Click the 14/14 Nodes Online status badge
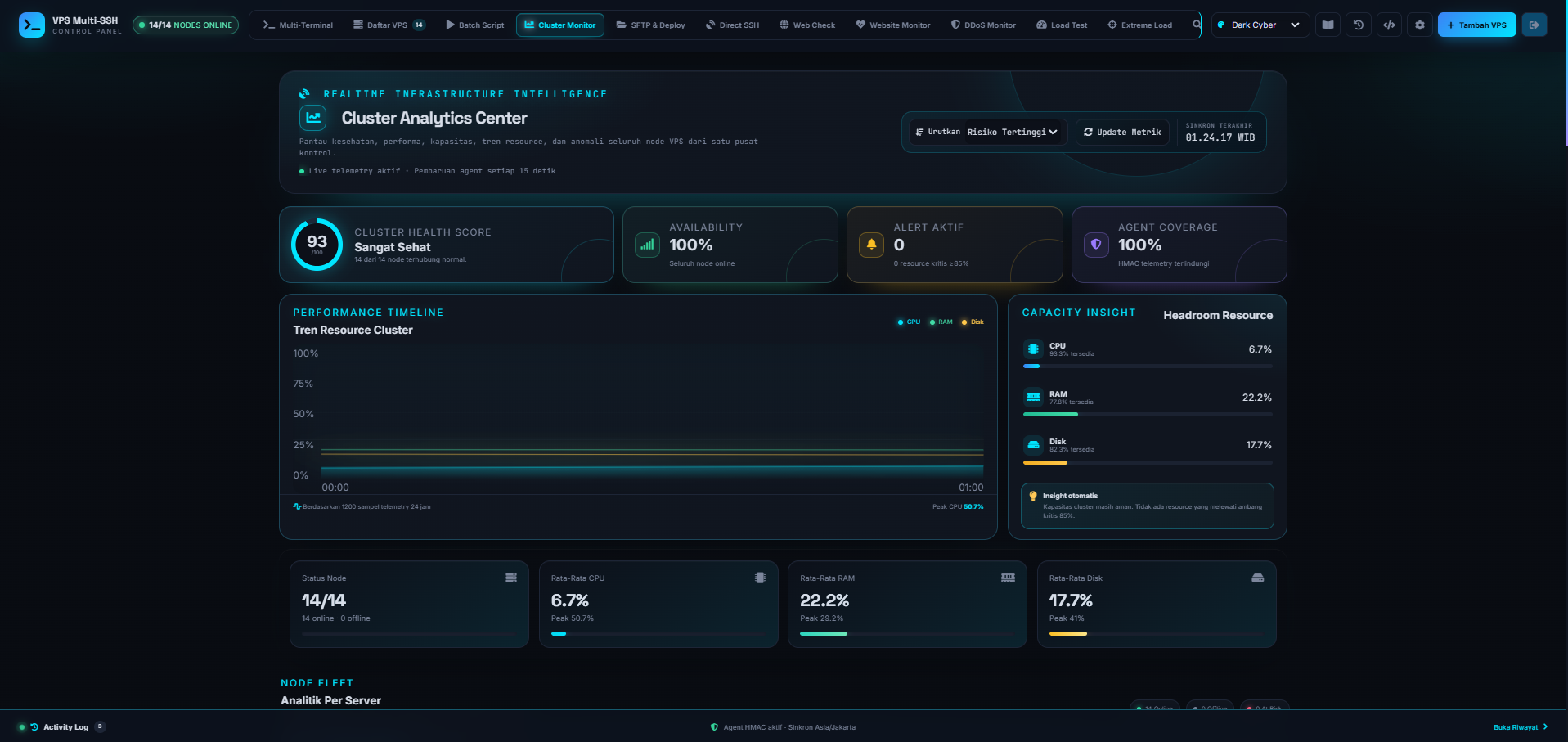This screenshot has height=742, width=1568. [x=186, y=25]
